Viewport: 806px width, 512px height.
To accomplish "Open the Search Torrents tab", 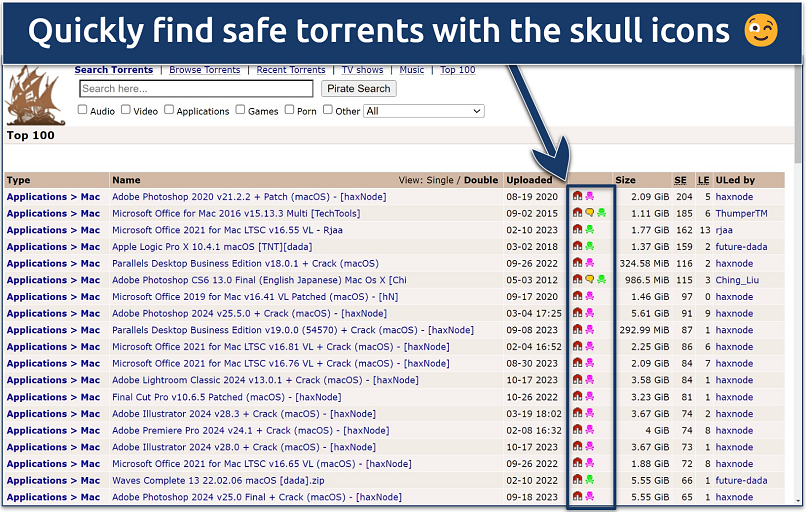I will (114, 70).
